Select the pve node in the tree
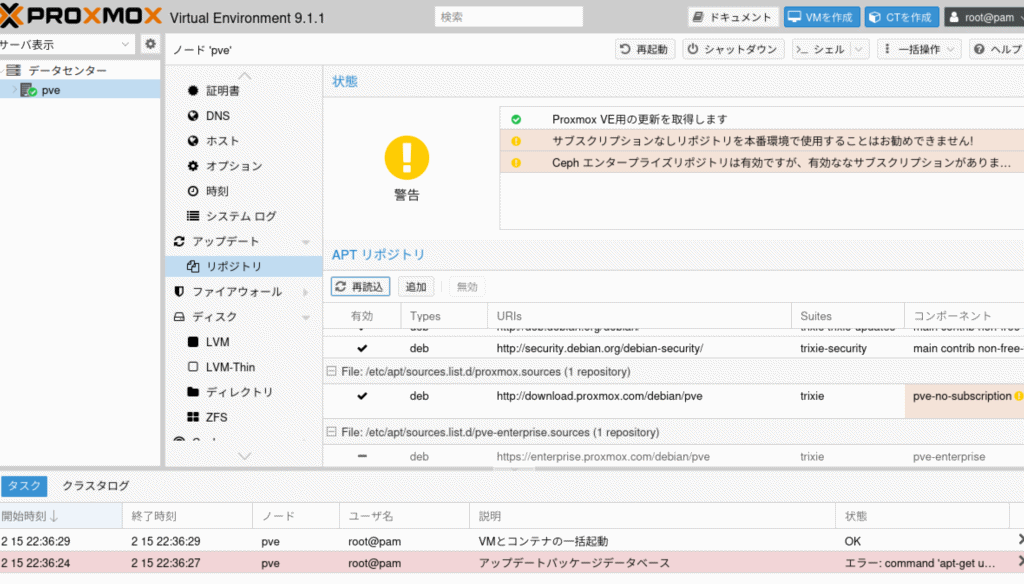 50,90
